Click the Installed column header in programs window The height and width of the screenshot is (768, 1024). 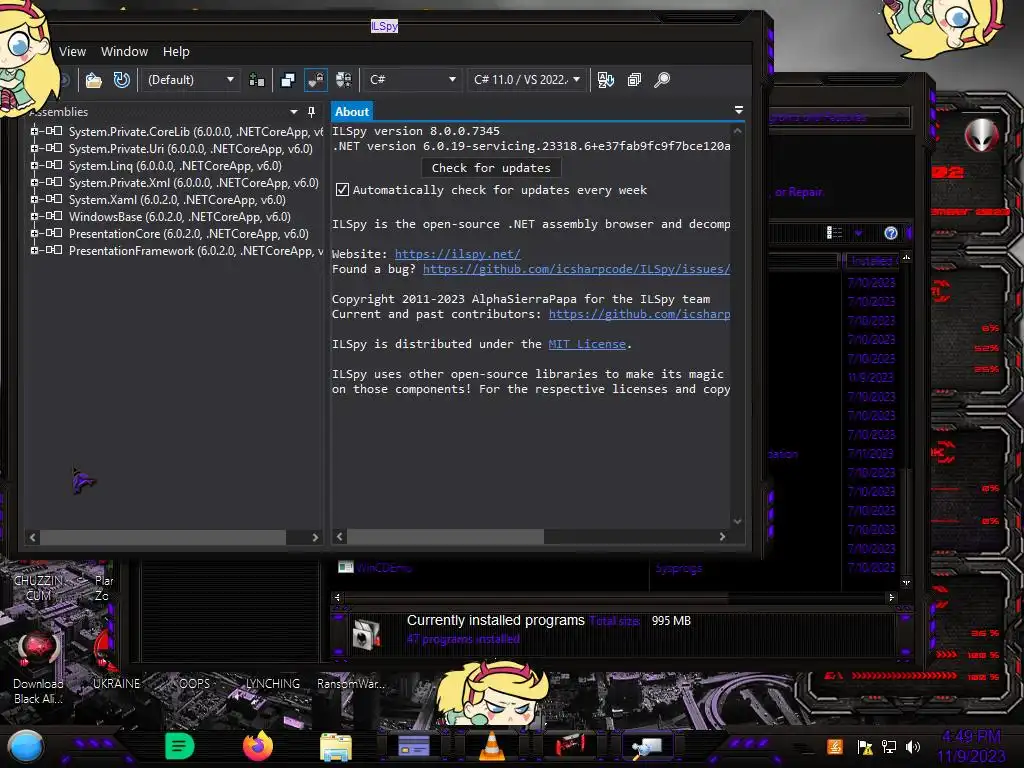[x=871, y=261]
